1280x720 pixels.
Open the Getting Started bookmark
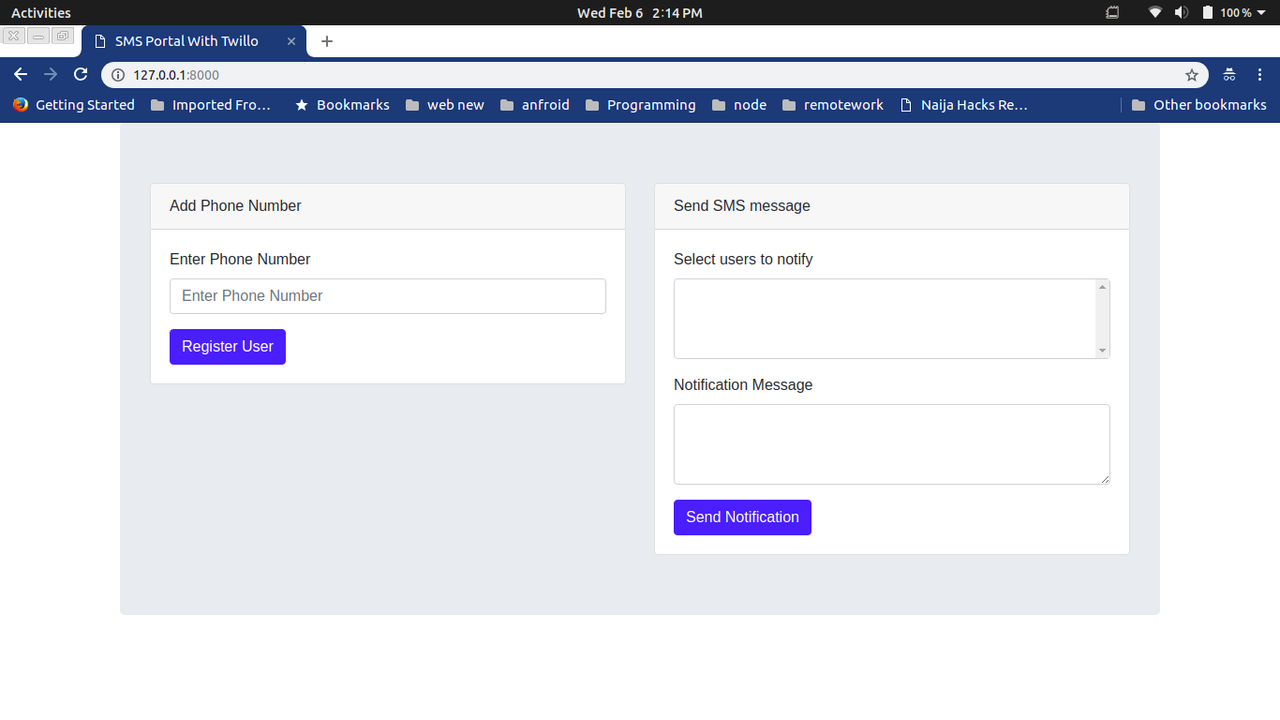pyautogui.click(x=73, y=105)
